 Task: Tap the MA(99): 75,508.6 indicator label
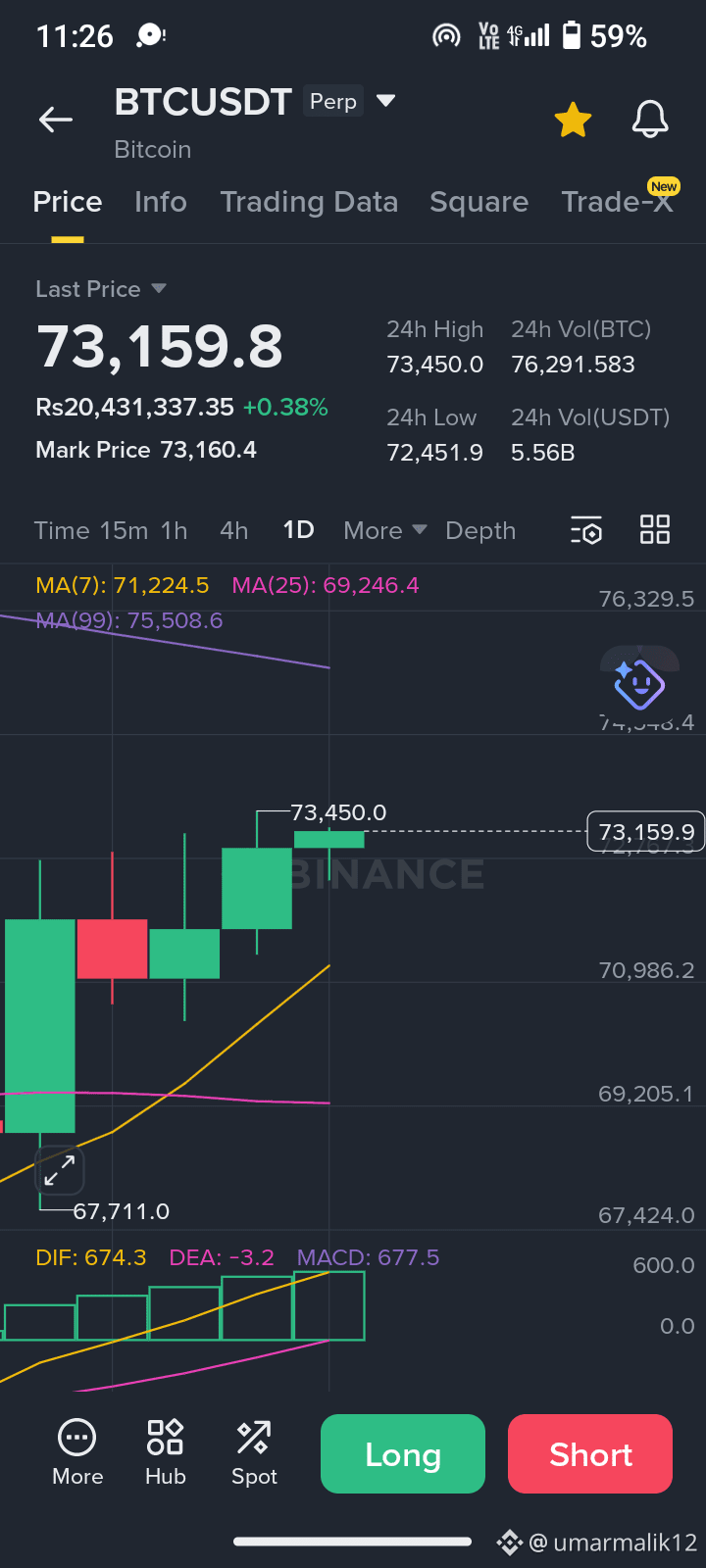point(129,620)
